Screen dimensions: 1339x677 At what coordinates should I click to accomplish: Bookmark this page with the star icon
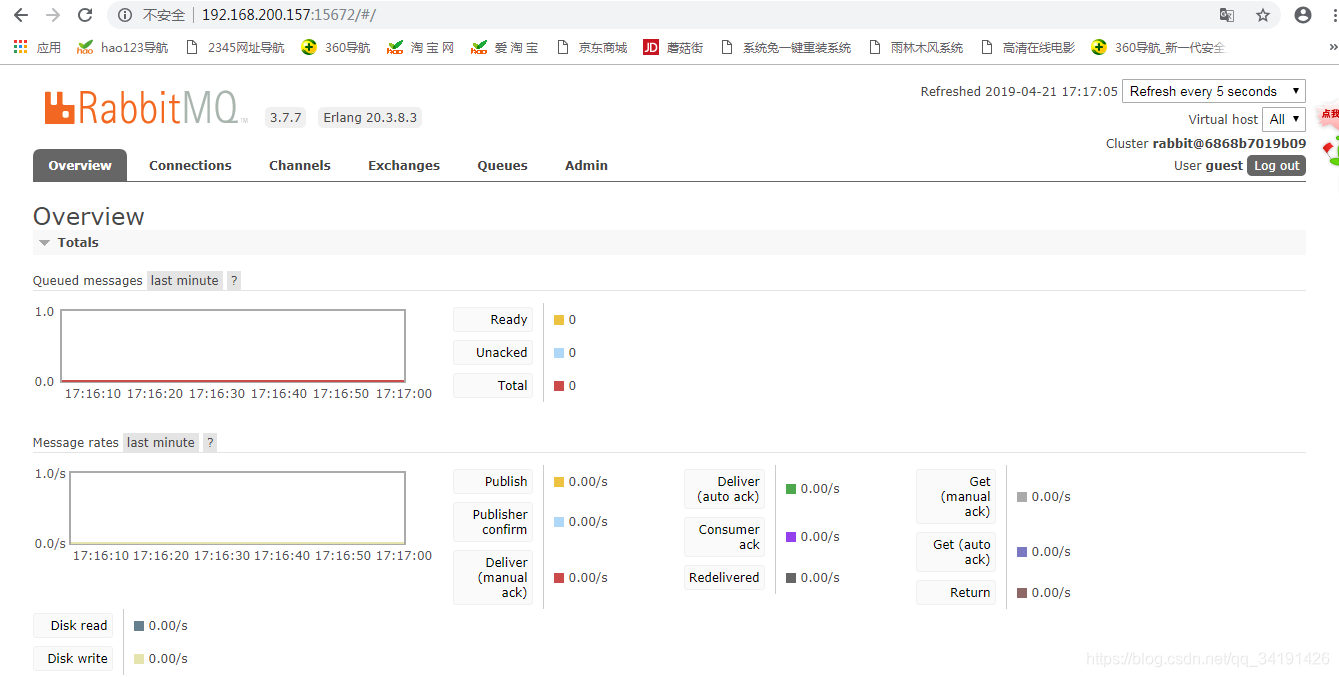(1263, 15)
